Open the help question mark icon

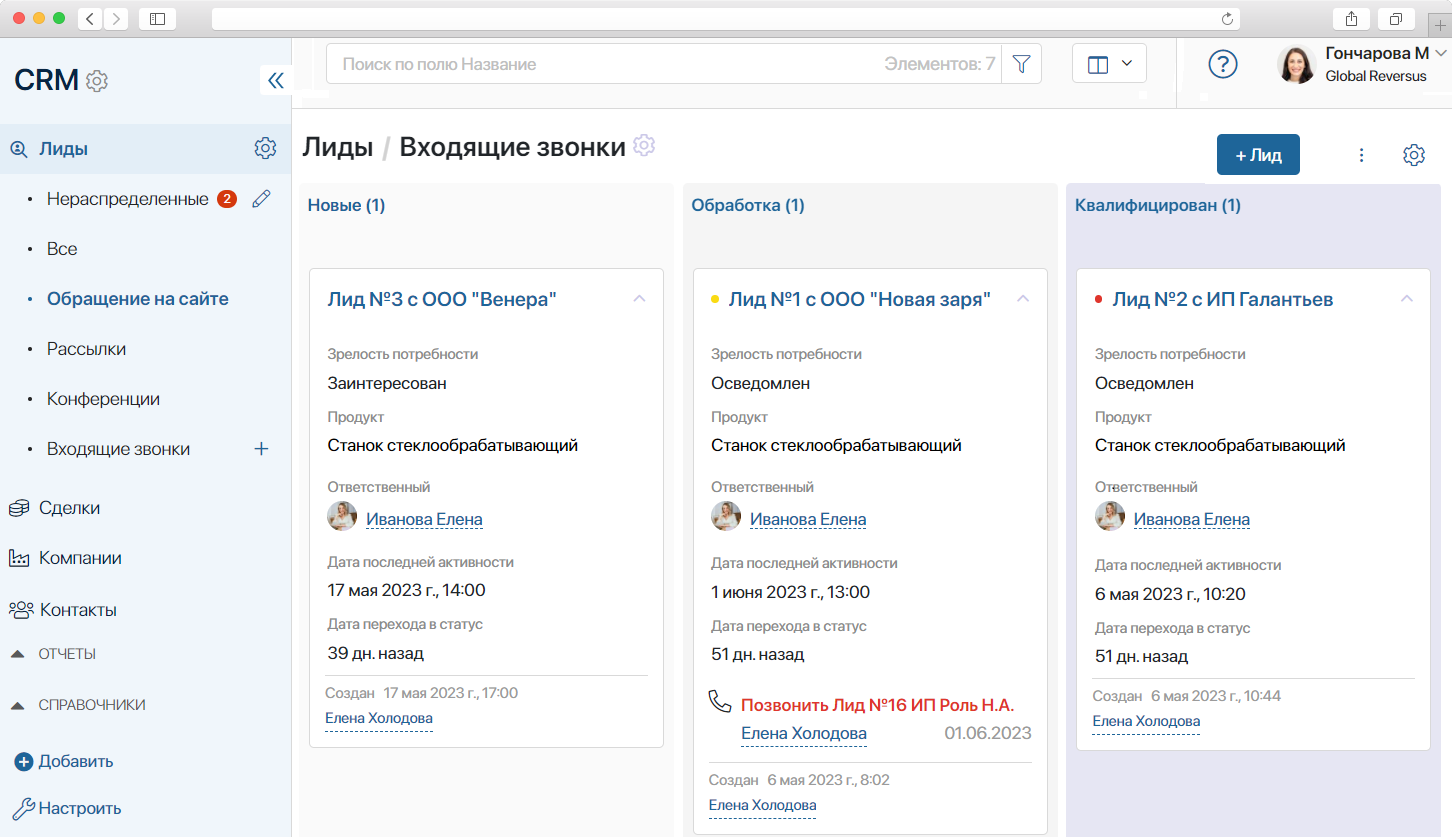point(1222,64)
